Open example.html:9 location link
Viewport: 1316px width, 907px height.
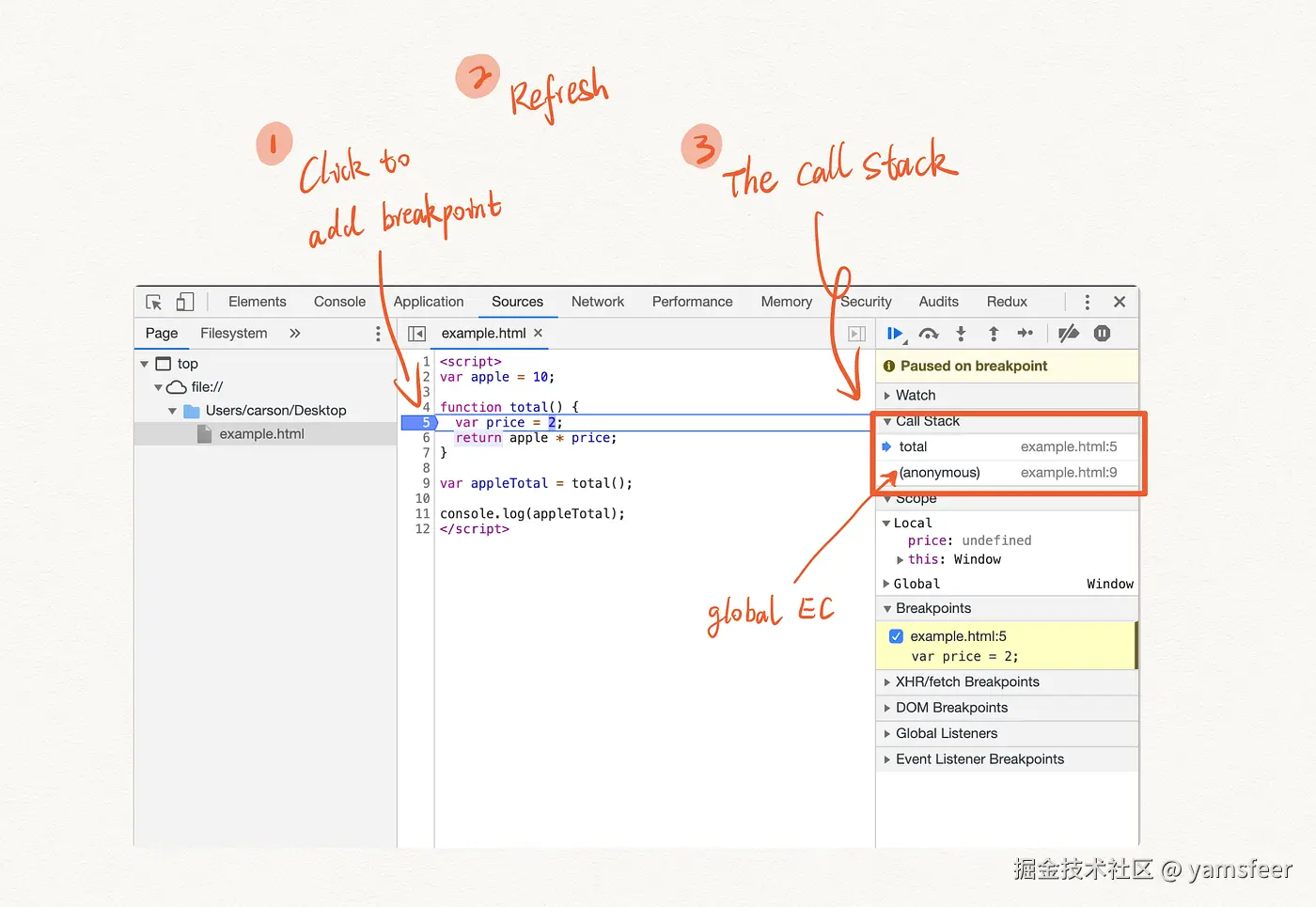pyautogui.click(x=1069, y=473)
